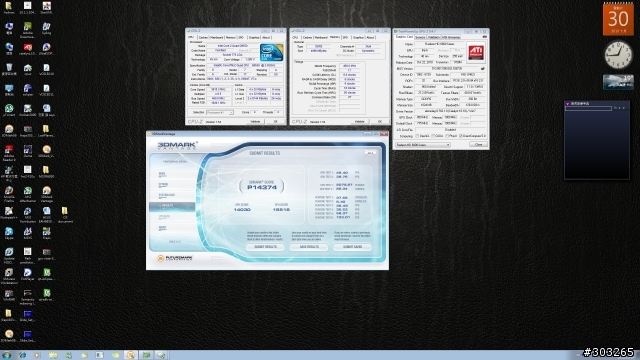Screen dimensions: 640x360
Task: Click the P14374 3DMark score
Action: click(x=262, y=187)
